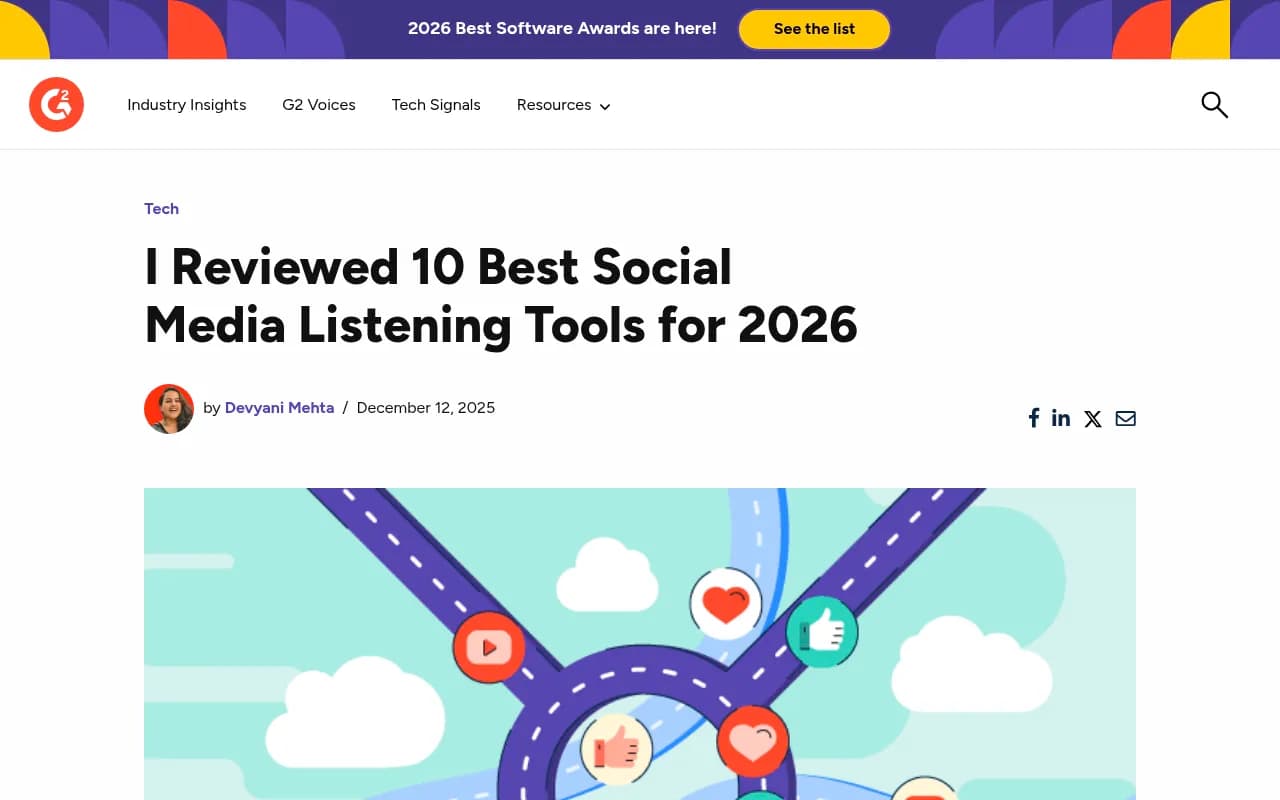Viewport: 1280px width, 800px height.
Task: Click the magnifying glass in the header
Action: click(x=1214, y=104)
